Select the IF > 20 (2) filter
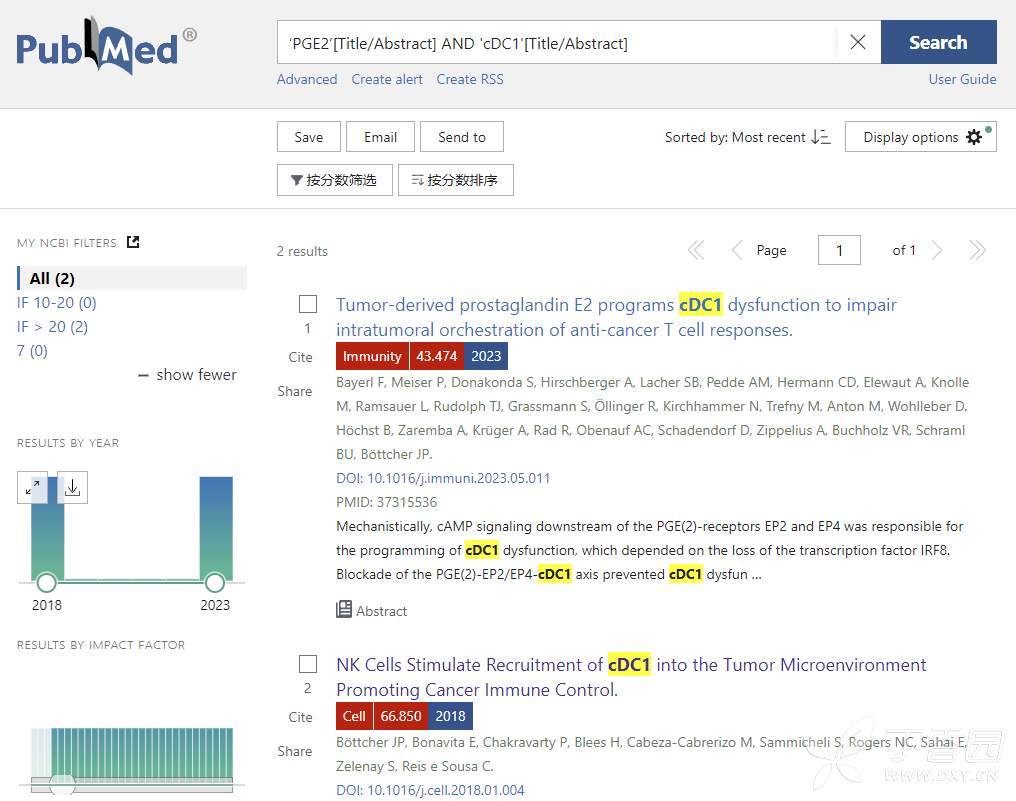Screen dimensions: 1016x801 pos(52,326)
